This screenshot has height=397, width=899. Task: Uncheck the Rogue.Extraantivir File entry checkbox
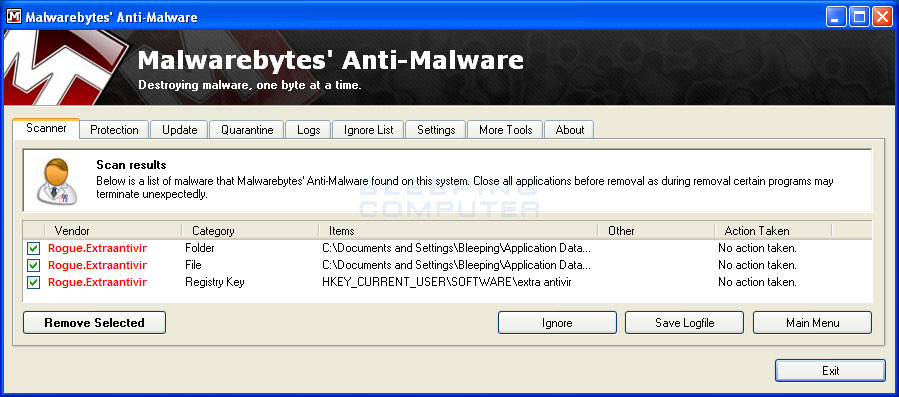[x=34, y=266]
